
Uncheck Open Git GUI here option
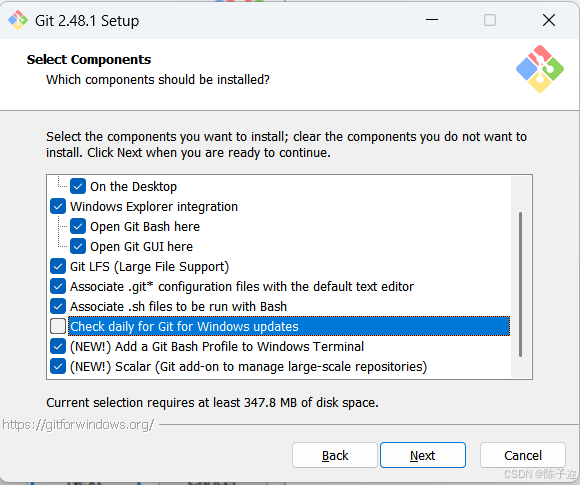pyautogui.click(x=78, y=246)
